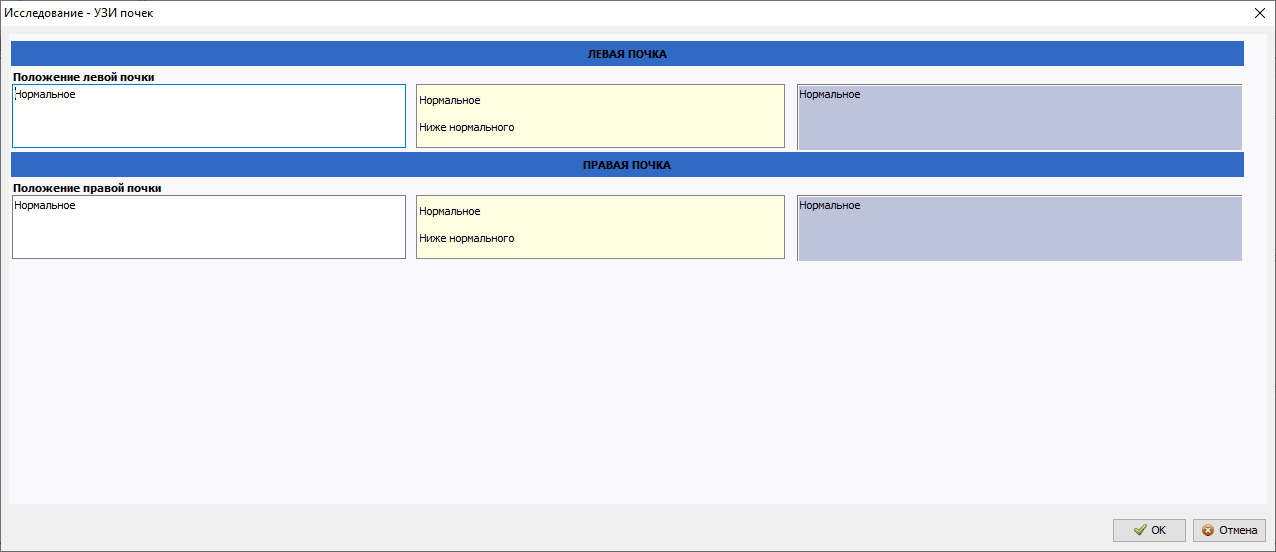1276x552 pixels.
Task: Click the red cross icon on Отмена
Action: pos(1208,530)
